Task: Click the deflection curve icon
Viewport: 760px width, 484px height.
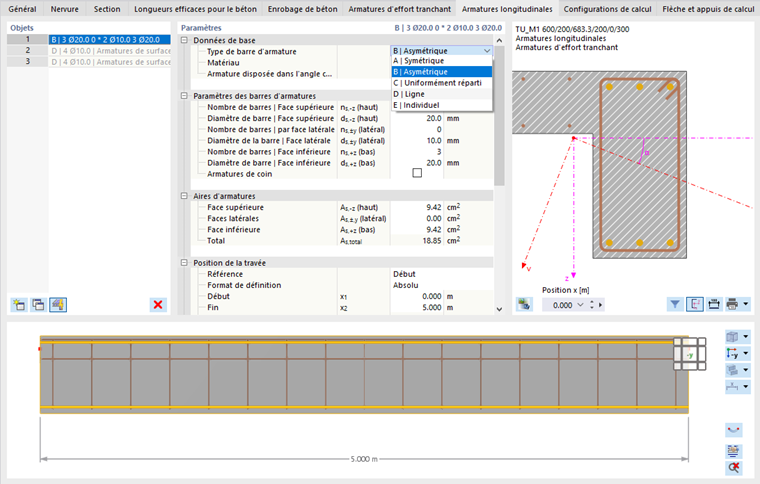Action: 733,430
